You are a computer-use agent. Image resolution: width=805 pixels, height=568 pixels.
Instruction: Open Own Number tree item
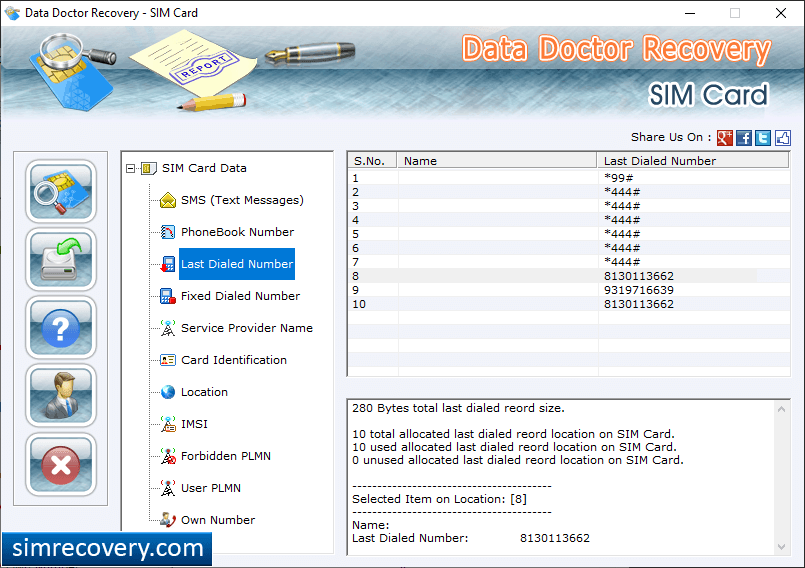click(x=218, y=520)
